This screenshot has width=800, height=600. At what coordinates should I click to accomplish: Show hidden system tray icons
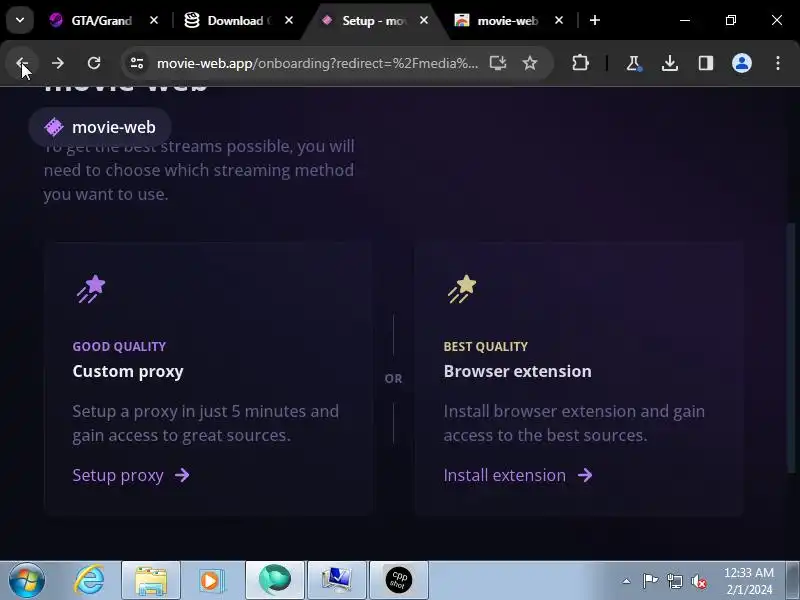pyautogui.click(x=626, y=581)
